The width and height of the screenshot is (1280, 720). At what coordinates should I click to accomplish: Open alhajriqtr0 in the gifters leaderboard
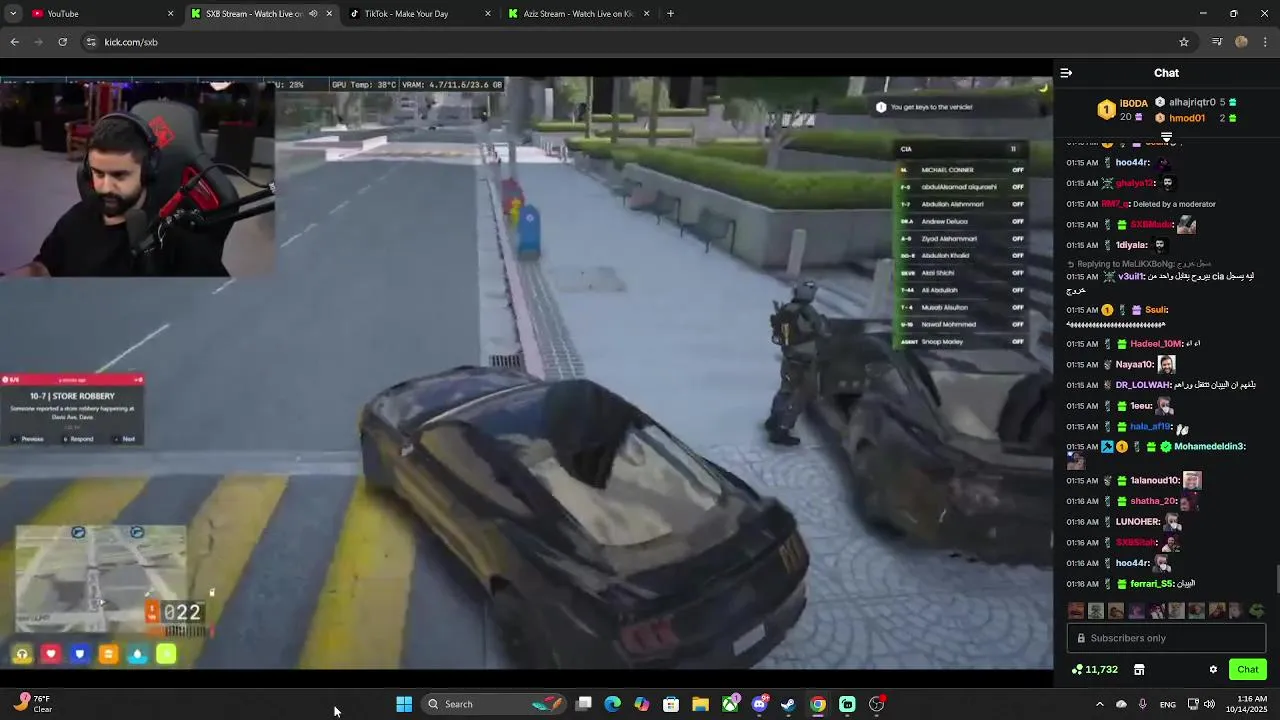pos(1192,102)
